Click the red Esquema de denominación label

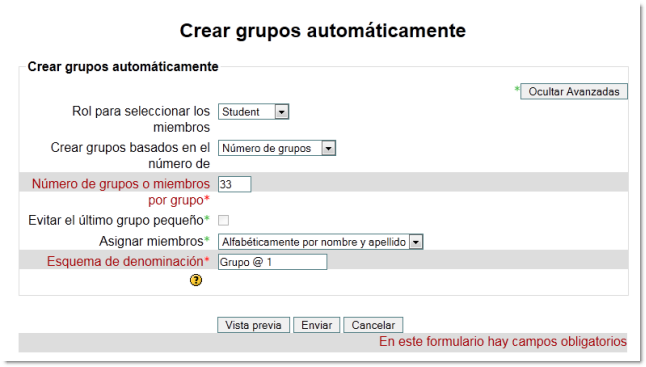click(125, 261)
